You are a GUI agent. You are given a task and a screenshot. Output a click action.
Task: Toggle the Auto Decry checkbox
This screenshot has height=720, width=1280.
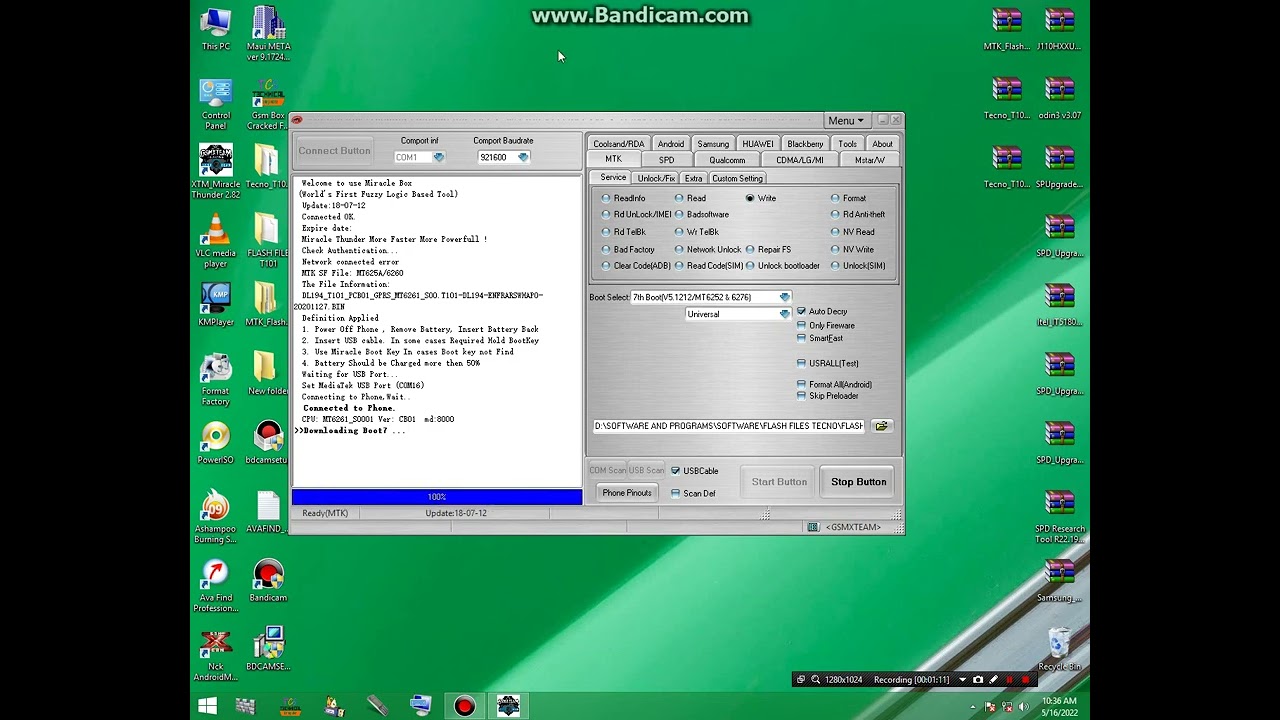tap(822, 312)
